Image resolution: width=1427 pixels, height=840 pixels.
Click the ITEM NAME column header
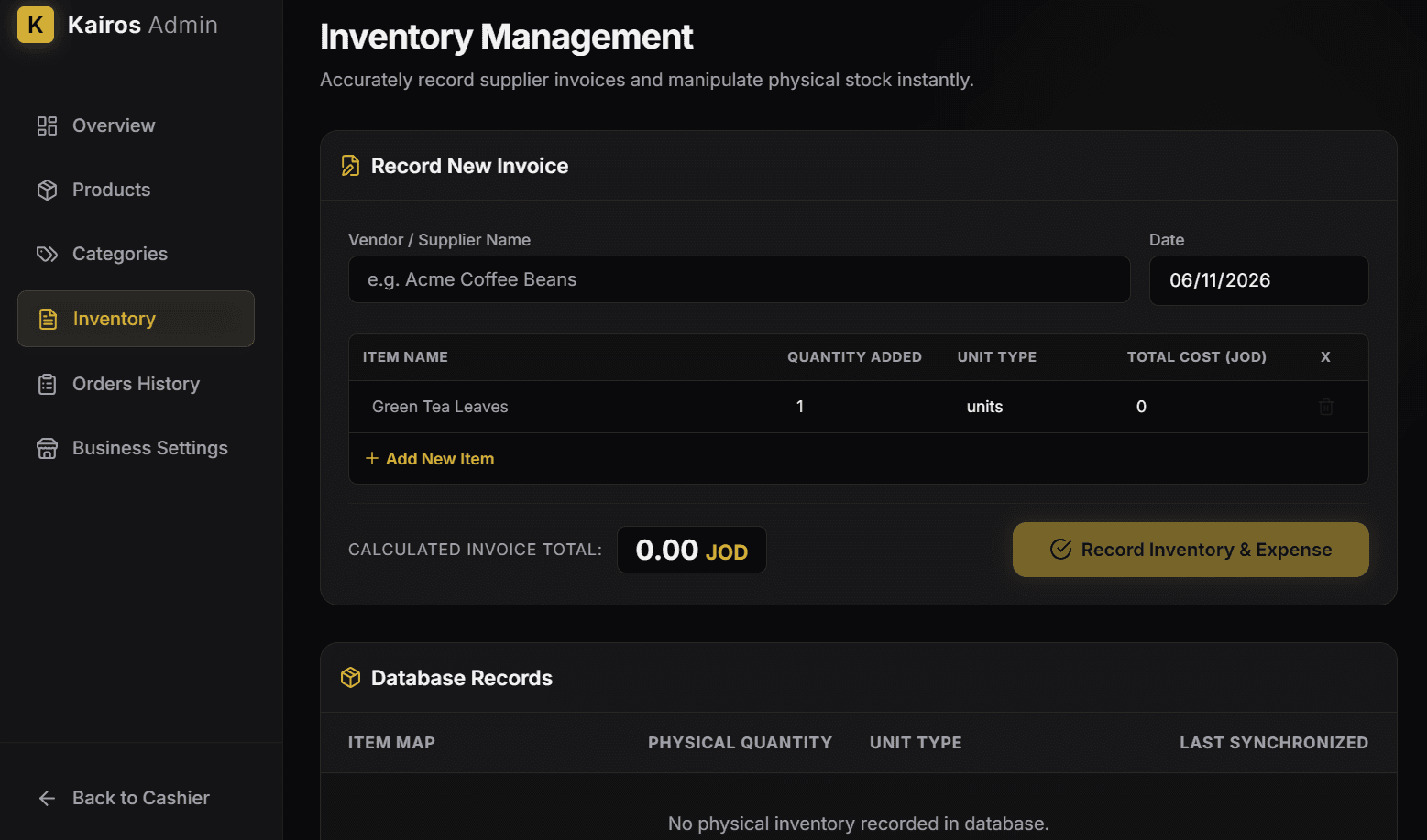point(405,357)
